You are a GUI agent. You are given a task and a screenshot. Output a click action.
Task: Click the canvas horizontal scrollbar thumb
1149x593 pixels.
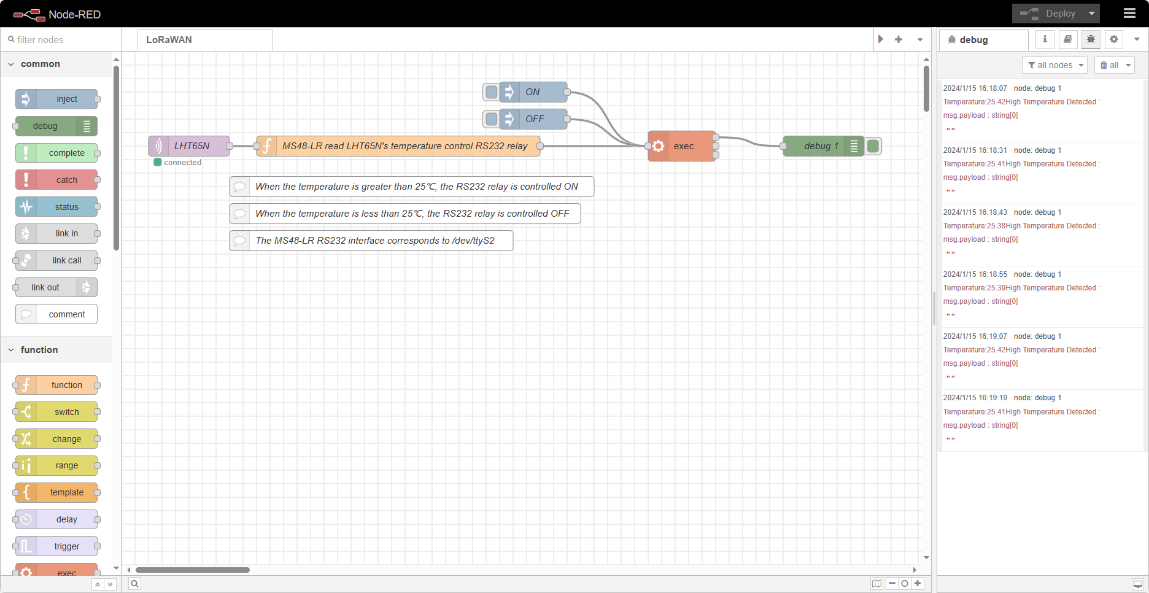pos(193,570)
